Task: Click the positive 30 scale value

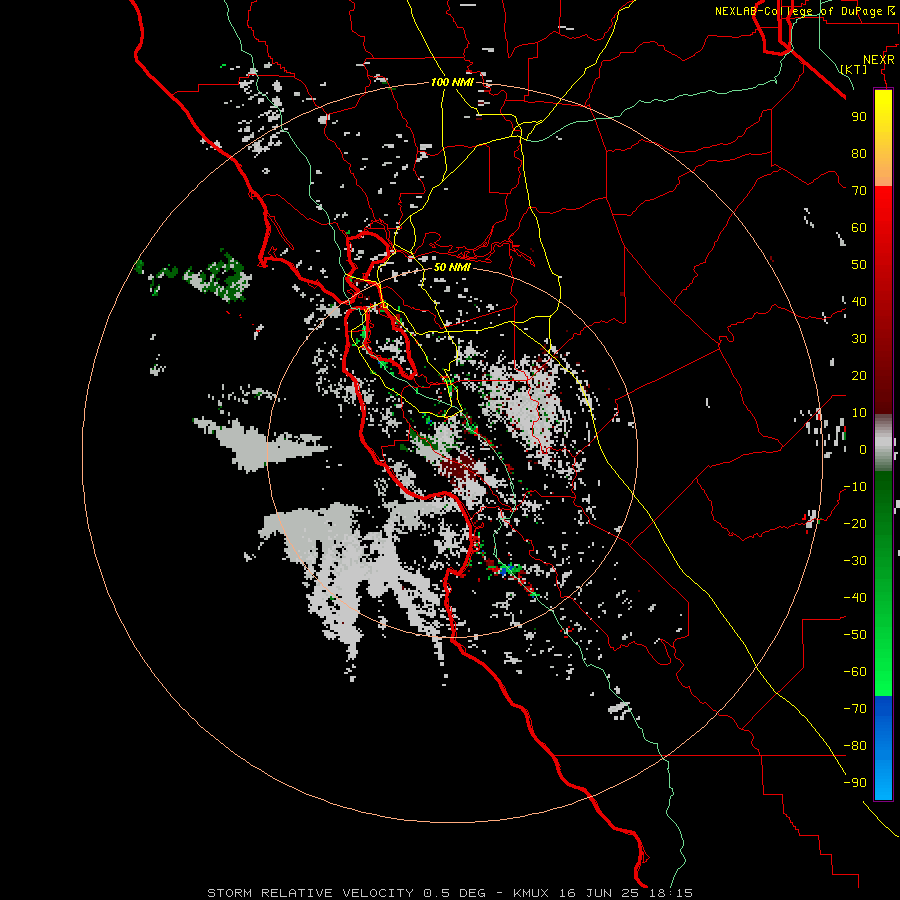Action: [859, 339]
